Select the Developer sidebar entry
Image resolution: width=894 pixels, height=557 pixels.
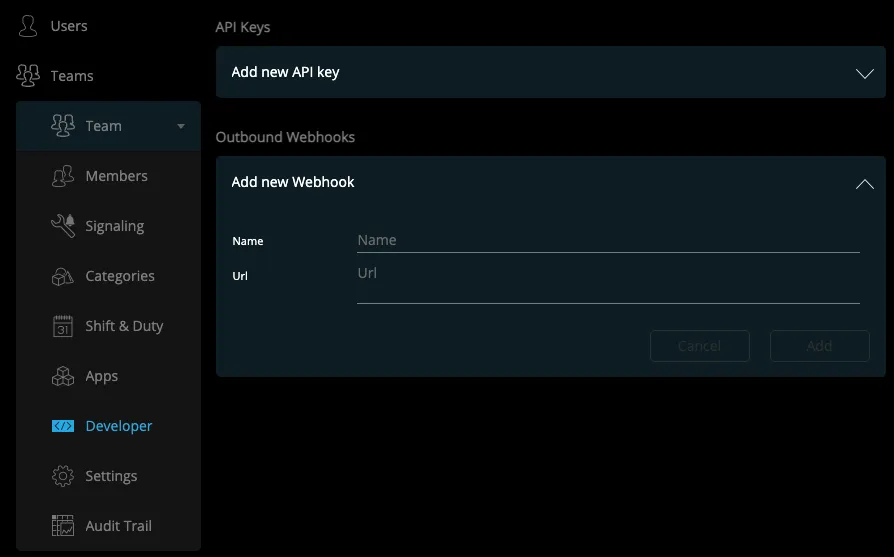[x=119, y=426]
